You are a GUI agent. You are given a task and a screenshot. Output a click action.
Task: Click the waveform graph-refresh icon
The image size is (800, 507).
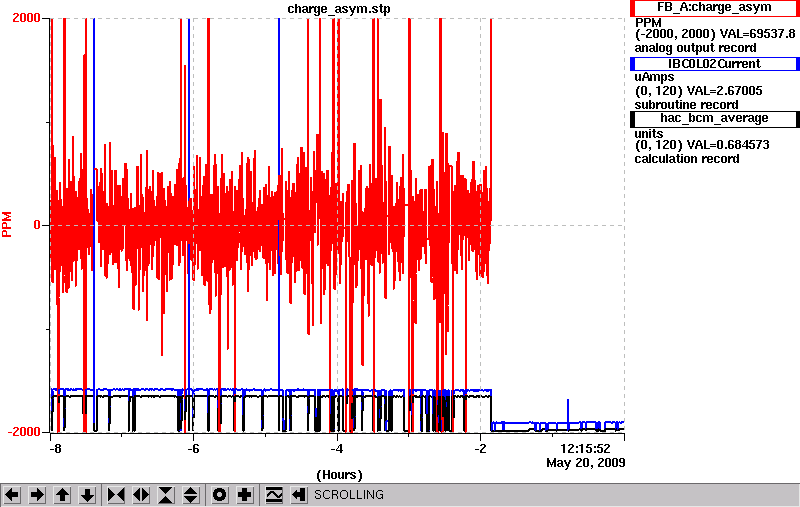274,495
